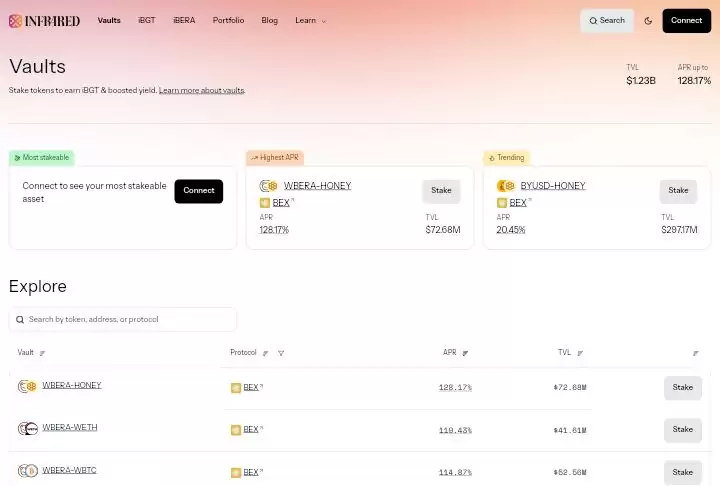Click 118.43% APR in WBERA-WETH row
This screenshot has height=486, width=720.
click(x=455, y=430)
